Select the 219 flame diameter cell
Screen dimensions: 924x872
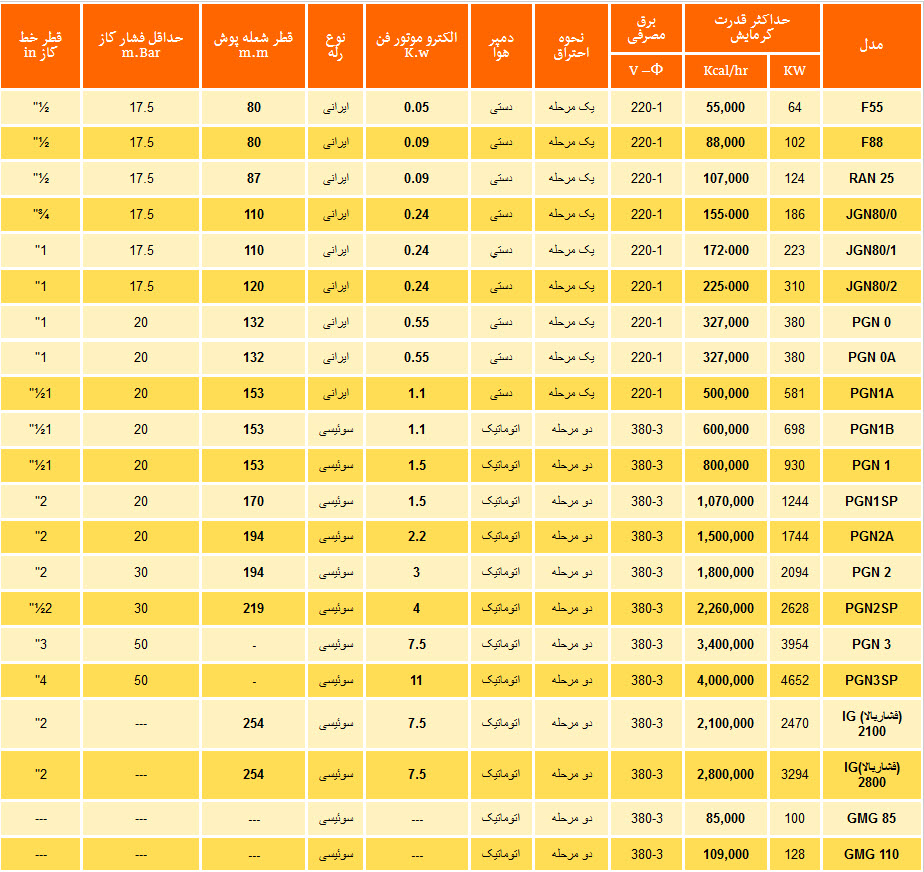[254, 609]
